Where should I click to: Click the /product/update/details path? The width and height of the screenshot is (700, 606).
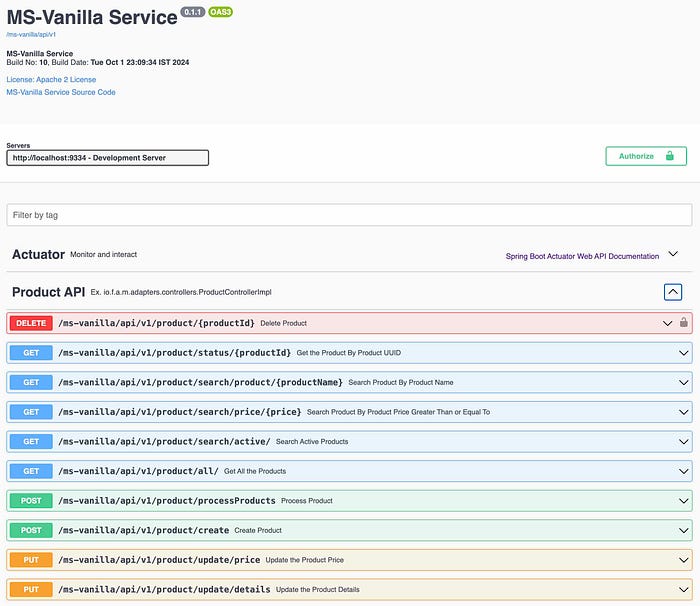164,589
